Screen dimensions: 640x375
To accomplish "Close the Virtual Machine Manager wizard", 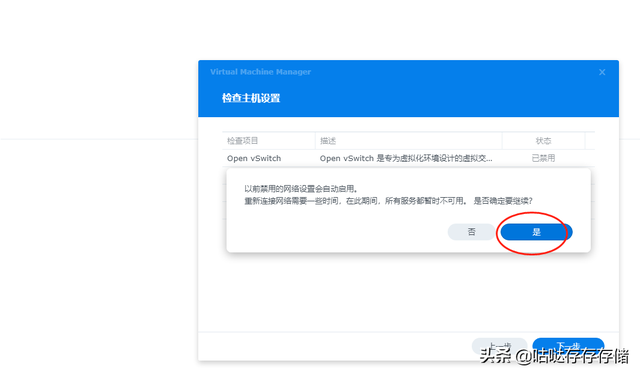I will 602,72.
